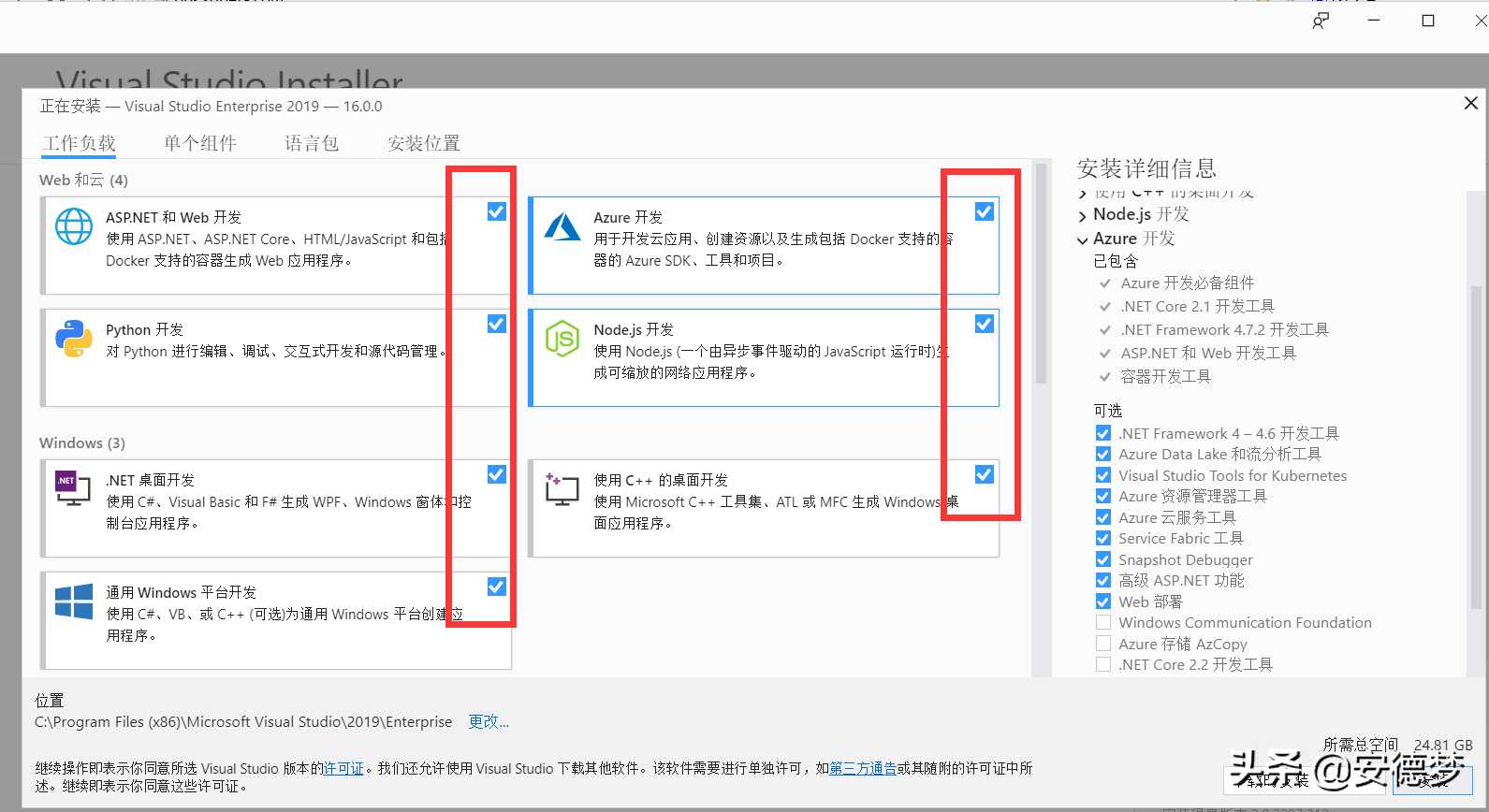Click the Azure 开发 workload card title
The image size is (1489, 812).
pos(628,217)
